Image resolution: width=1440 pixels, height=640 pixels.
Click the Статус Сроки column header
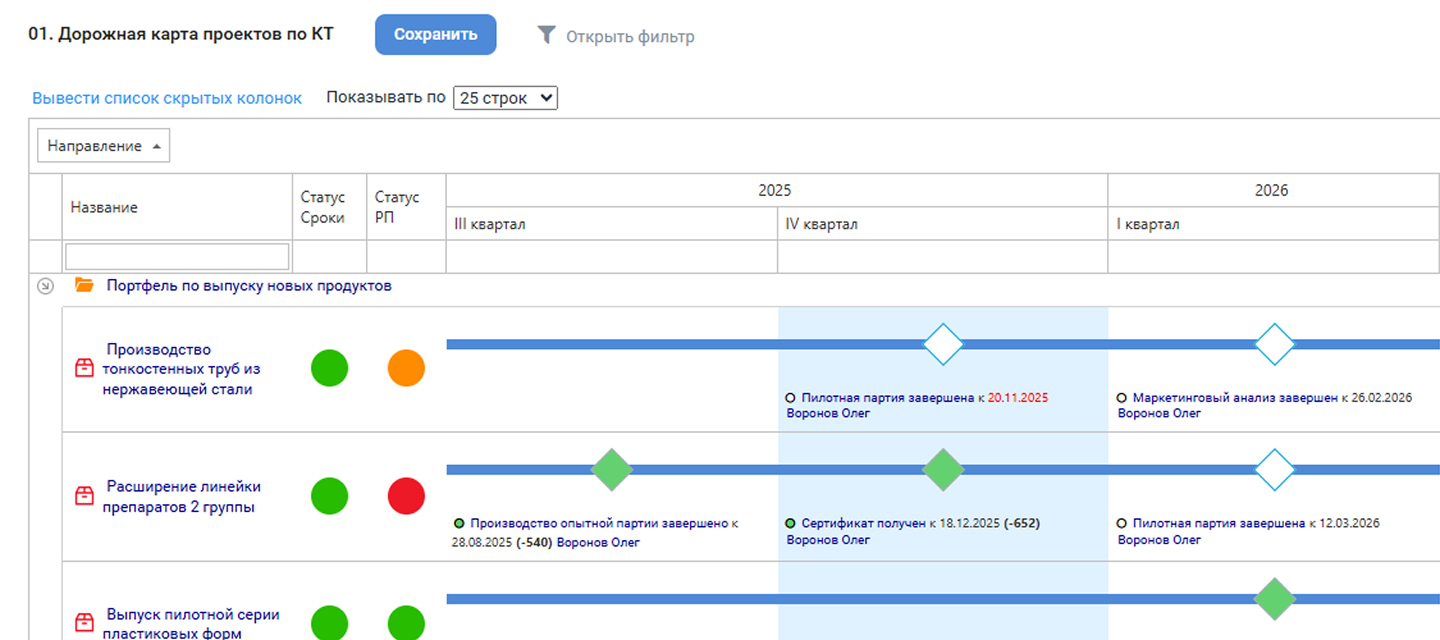point(322,207)
